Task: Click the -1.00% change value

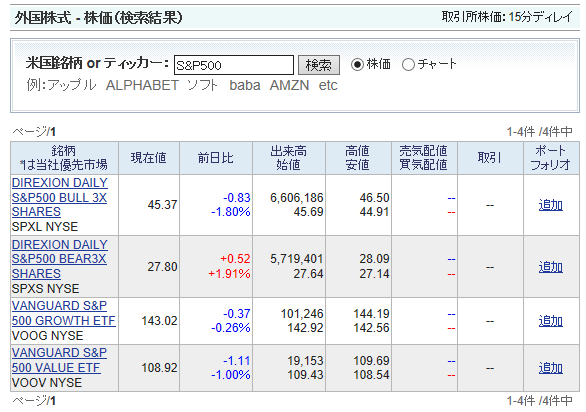Action: click(231, 375)
